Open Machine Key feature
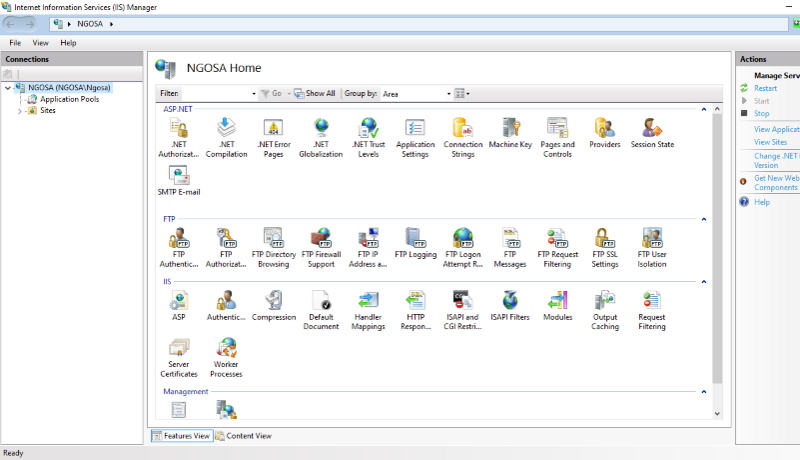Screen dimensions: 800x460 pos(510,133)
